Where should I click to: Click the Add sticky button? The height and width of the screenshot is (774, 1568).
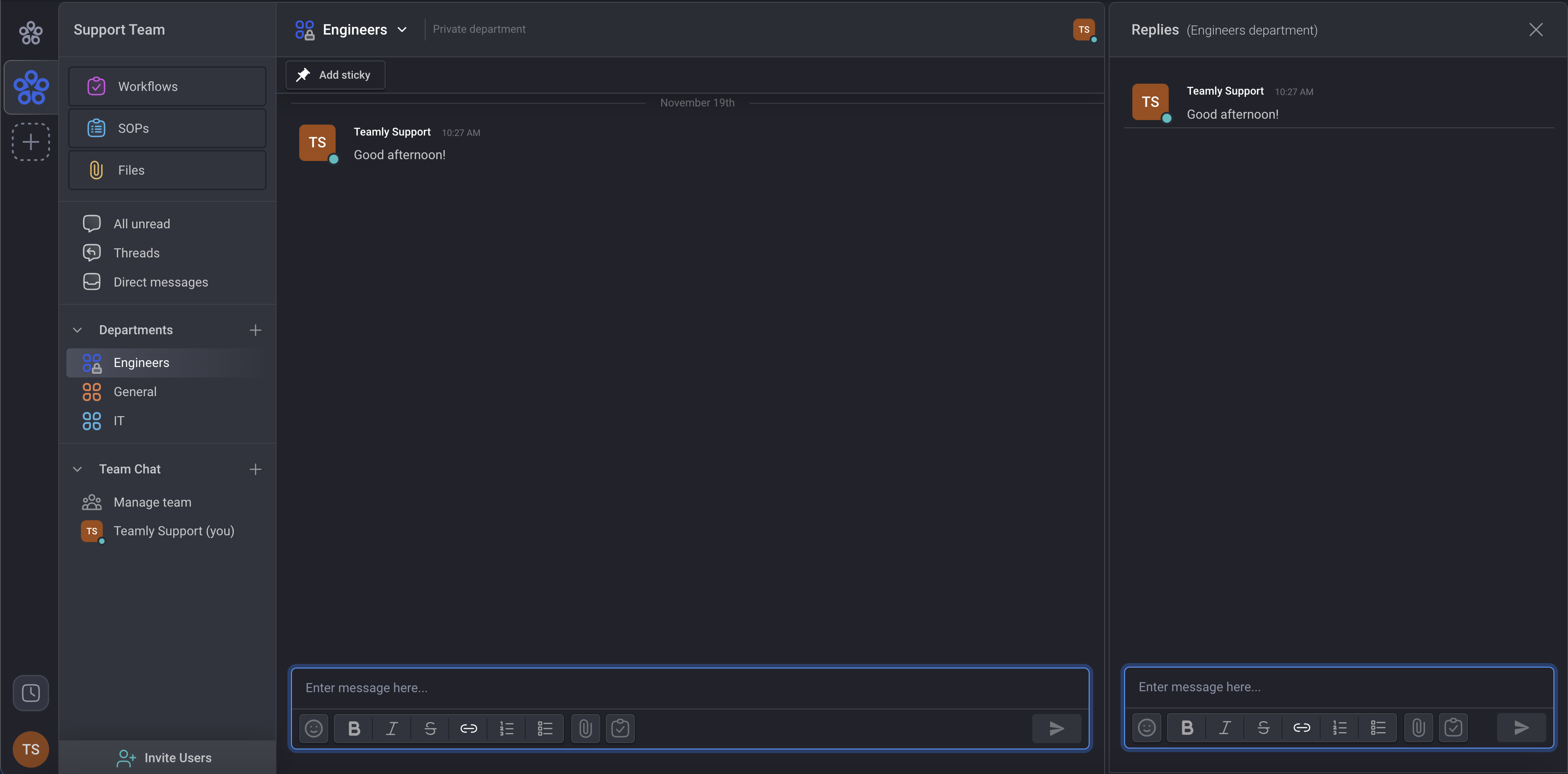(335, 75)
